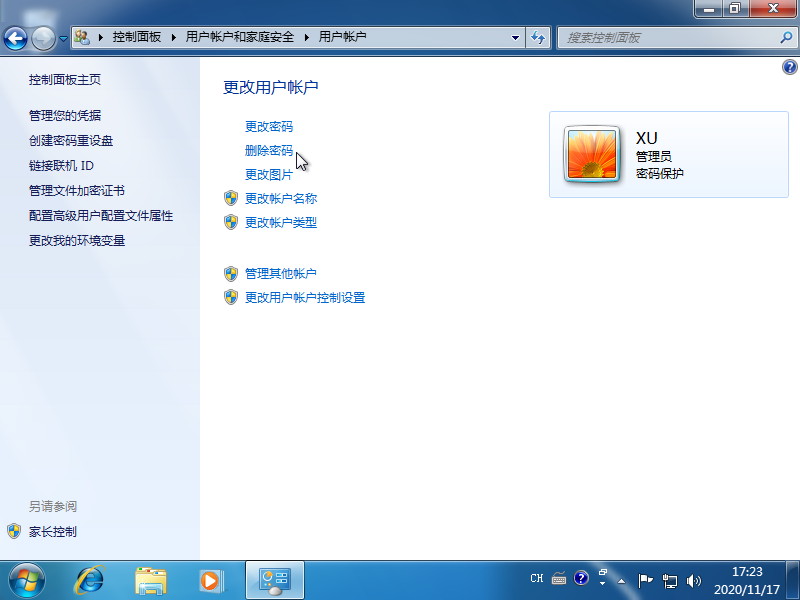Expand hidden tray icons with the up arrow
The width and height of the screenshot is (800, 600).
622,580
